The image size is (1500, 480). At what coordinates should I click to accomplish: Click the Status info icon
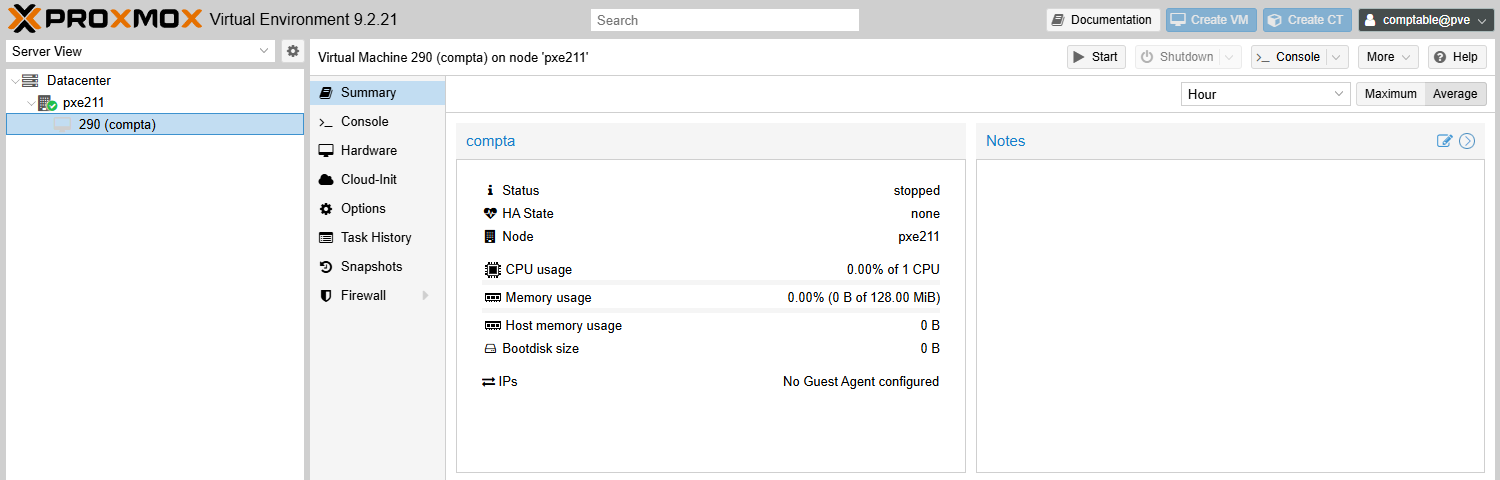(490, 190)
